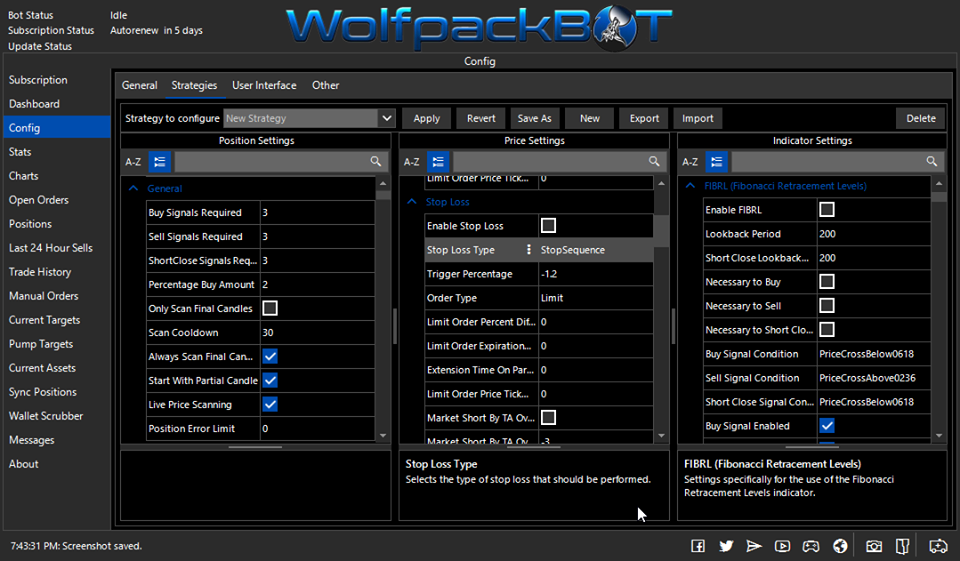Click search icon in Indicator Settings

point(932,161)
